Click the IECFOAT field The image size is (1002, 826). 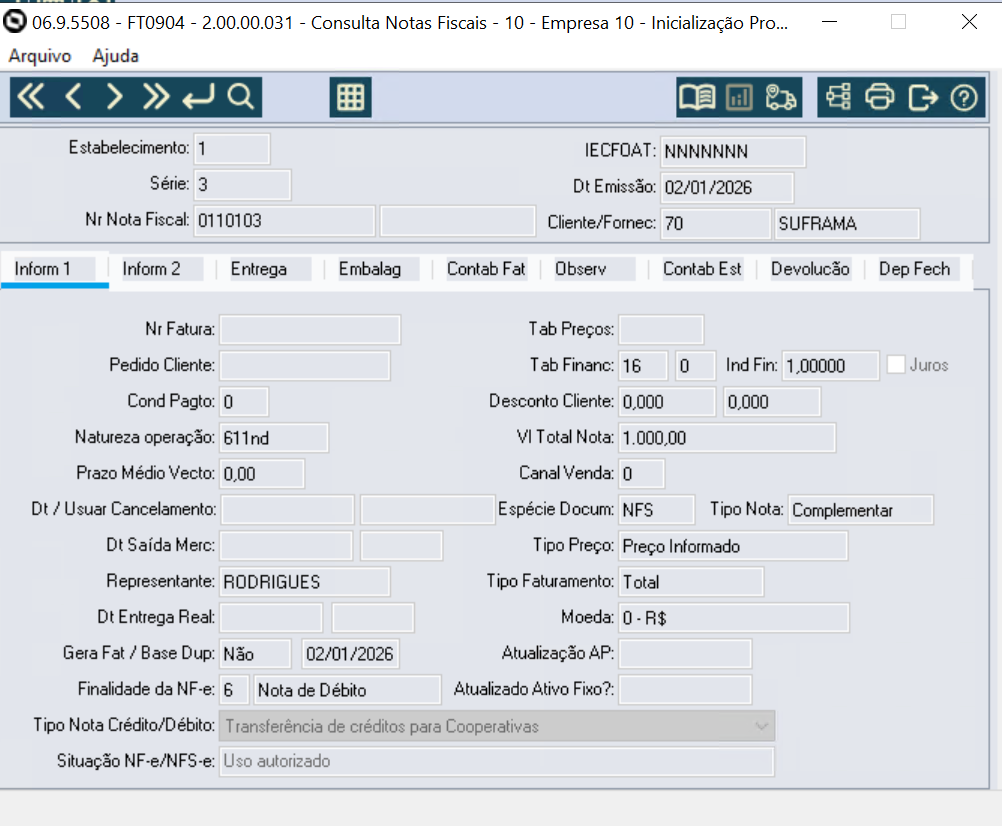click(x=732, y=151)
